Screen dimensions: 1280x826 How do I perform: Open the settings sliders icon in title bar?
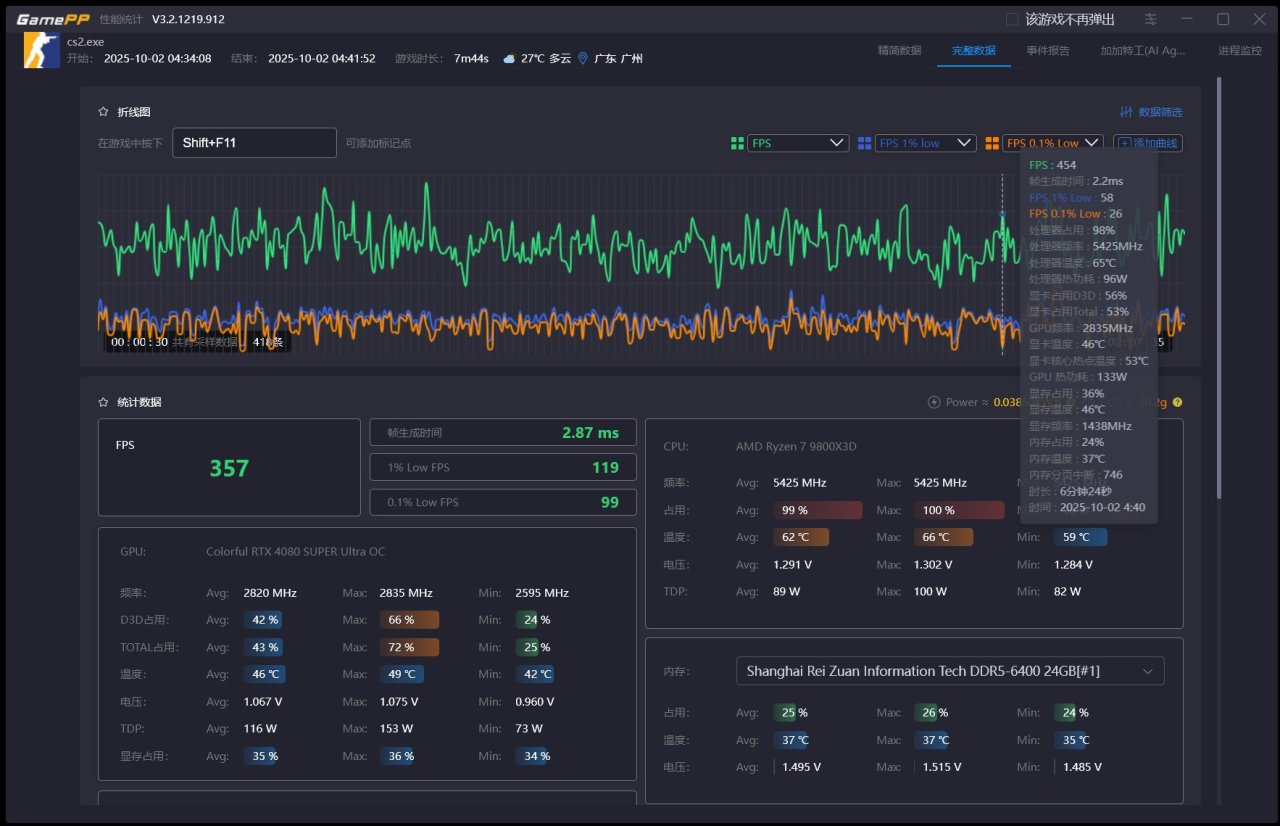(x=1151, y=19)
